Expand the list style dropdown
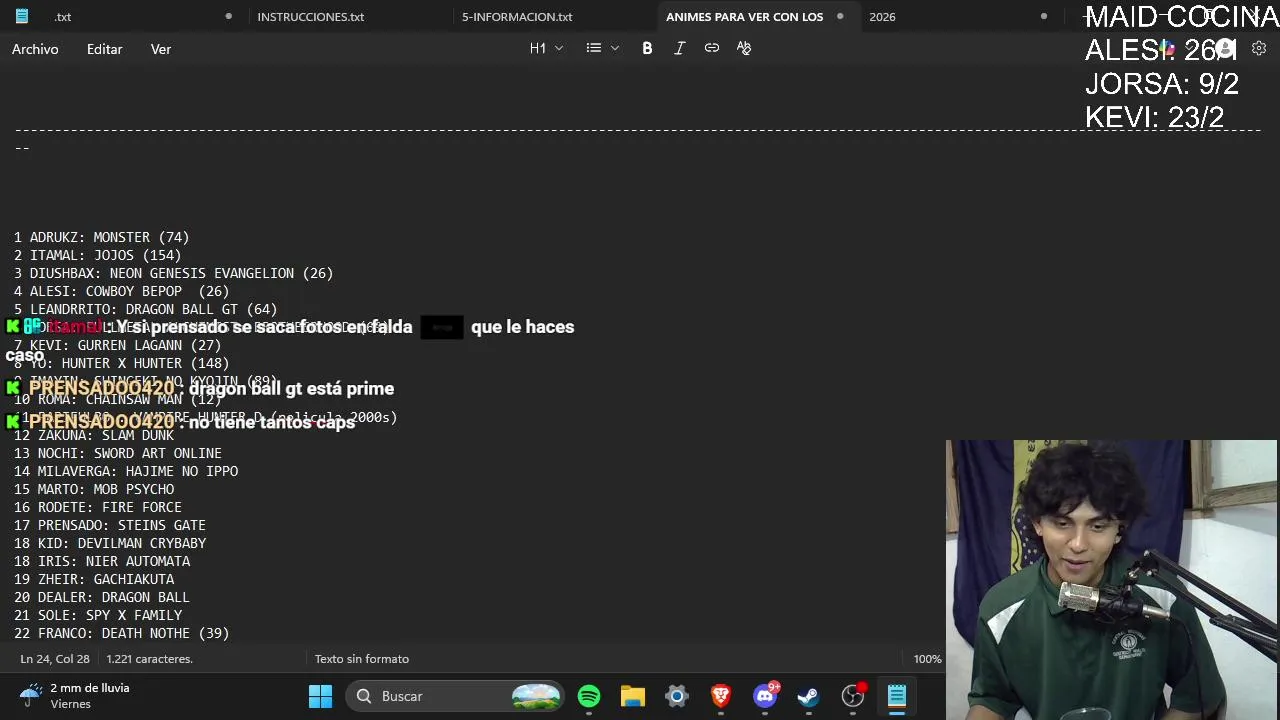Viewport: 1280px width, 720px height. pyautogui.click(x=602, y=48)
